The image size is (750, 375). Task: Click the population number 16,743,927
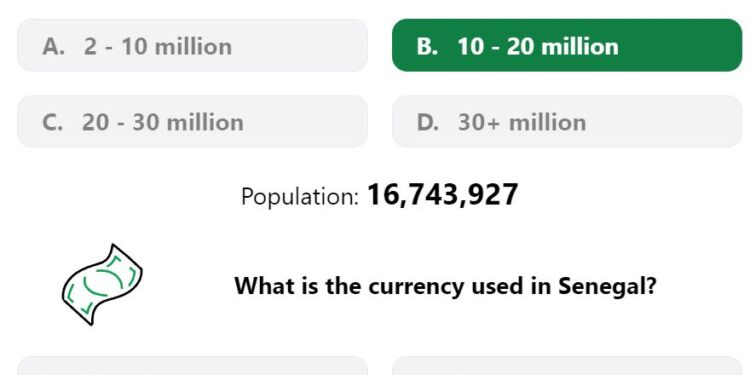442,195
